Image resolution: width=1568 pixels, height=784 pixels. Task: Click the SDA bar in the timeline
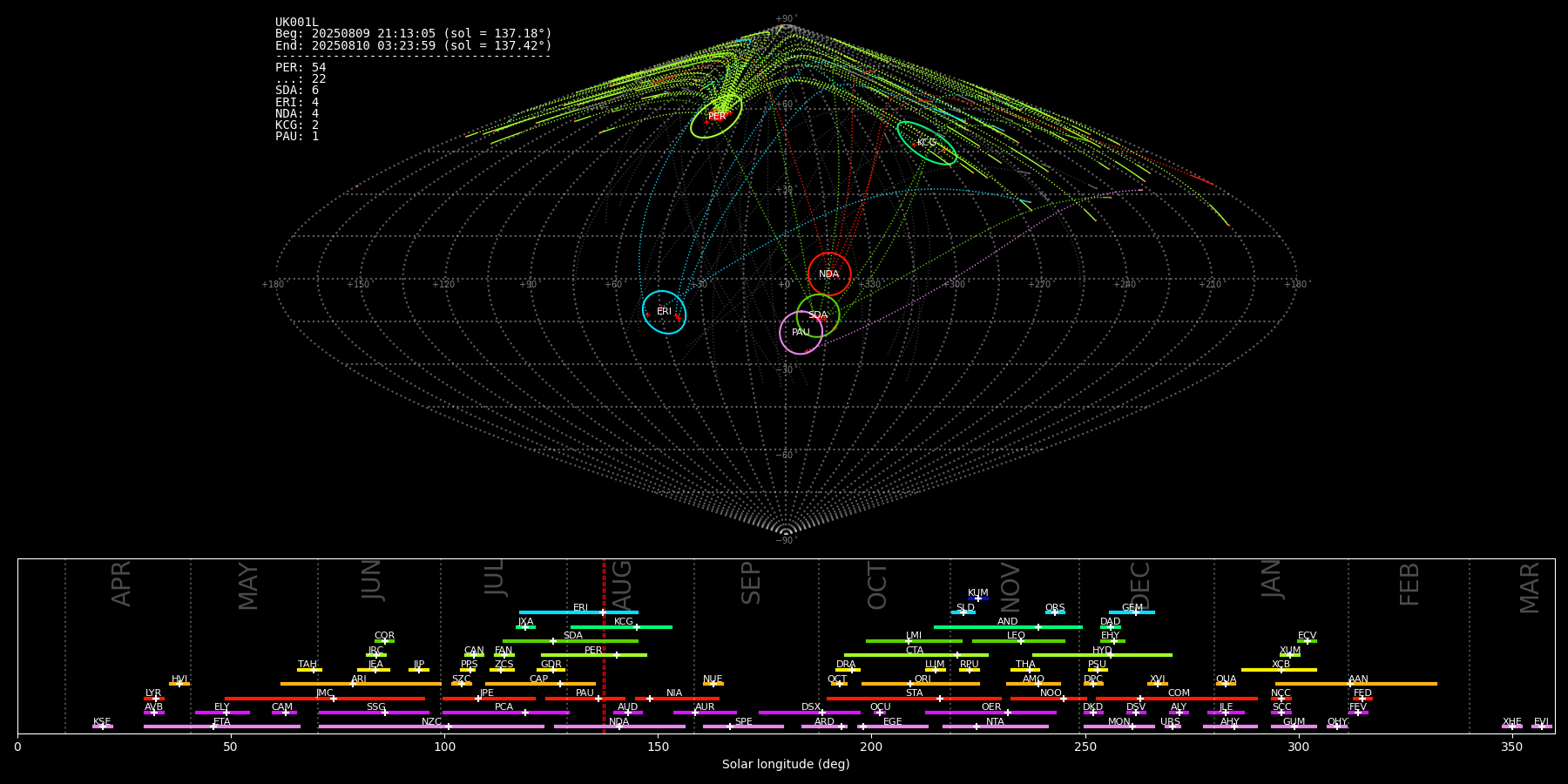coord(571,641)
